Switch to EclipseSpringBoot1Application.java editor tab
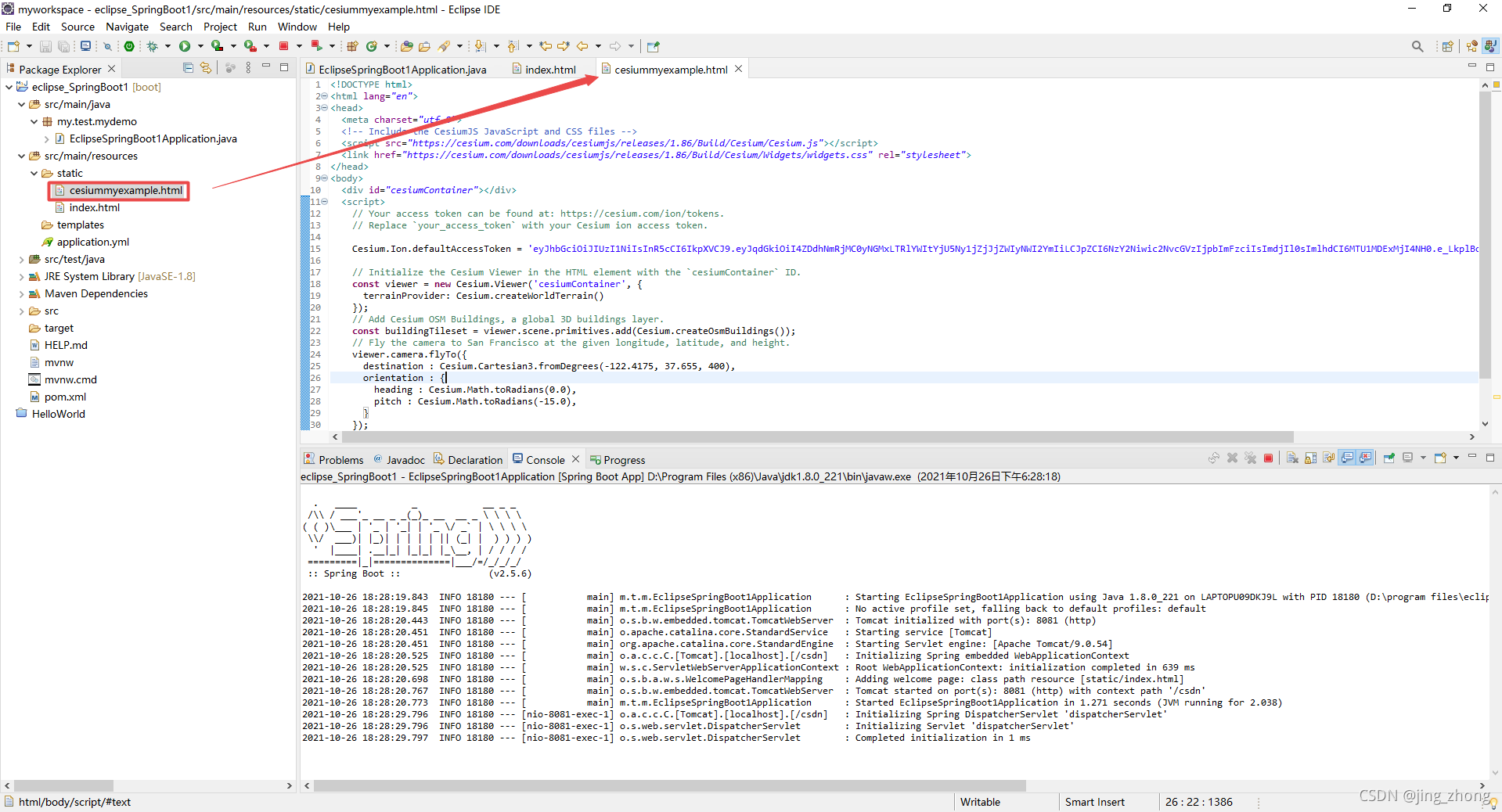Image resolution: width=1502 pixels, height=812 pixels. [x=396, y=69]
